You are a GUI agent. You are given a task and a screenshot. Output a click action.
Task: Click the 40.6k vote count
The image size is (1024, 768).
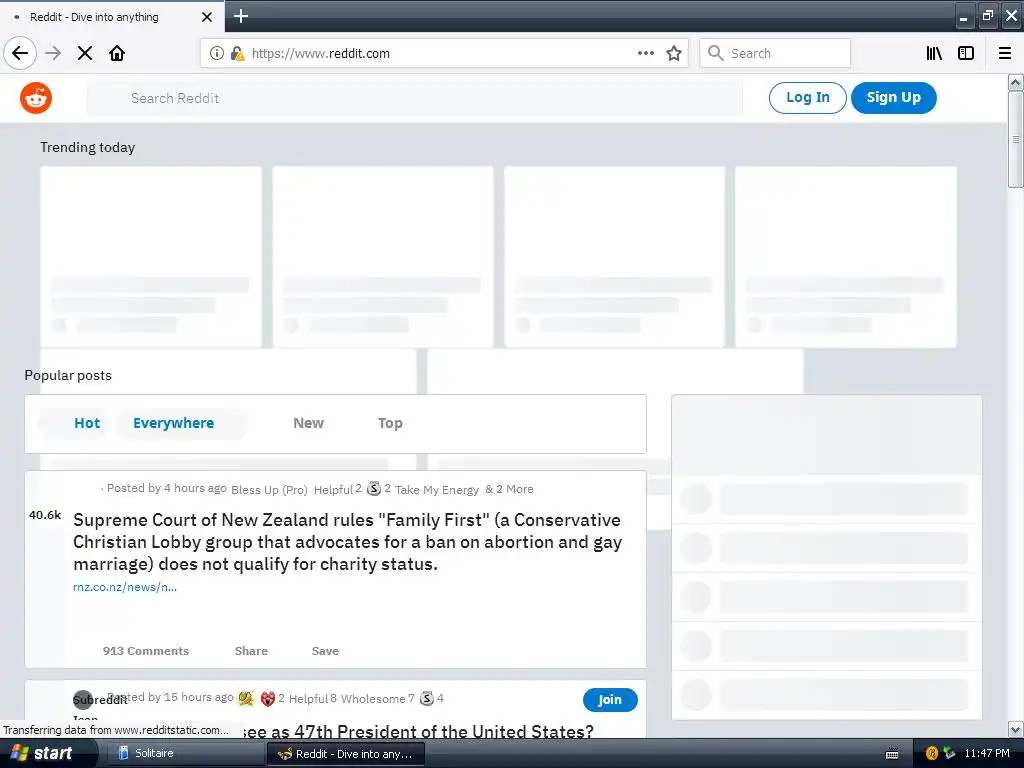[x=44, y=515]
